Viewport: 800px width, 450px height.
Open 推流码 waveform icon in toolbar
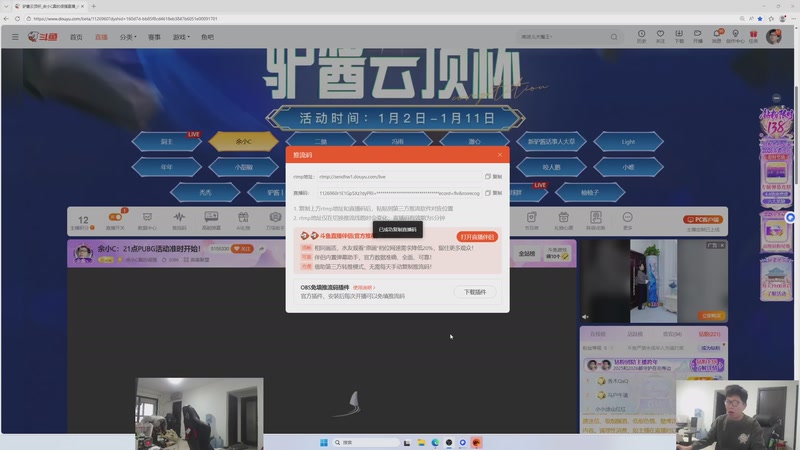click(x=179, y=221)
